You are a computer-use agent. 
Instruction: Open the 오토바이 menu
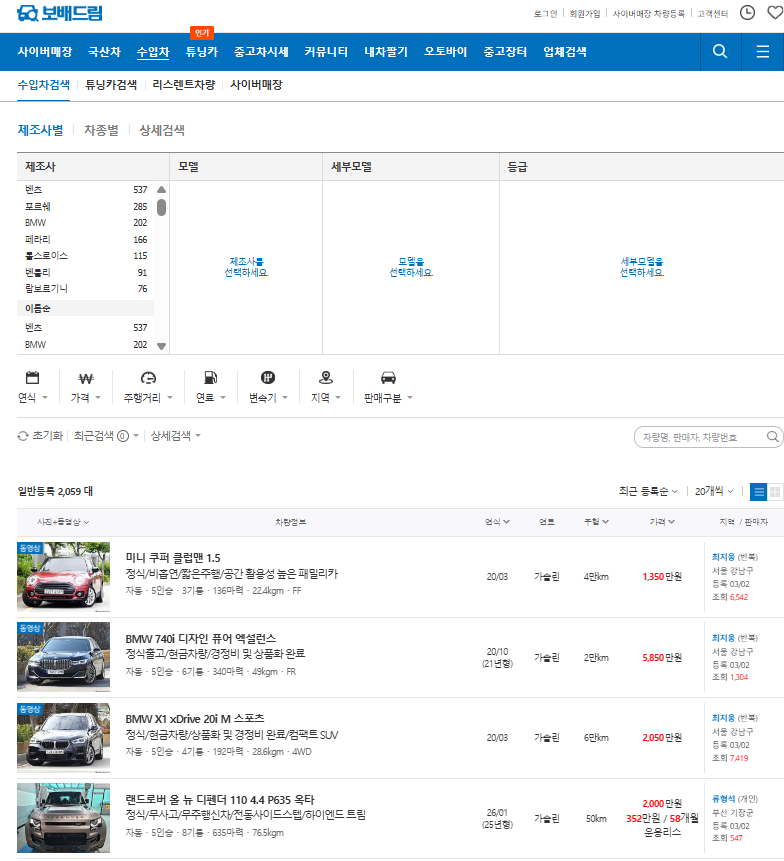point(445,52)
